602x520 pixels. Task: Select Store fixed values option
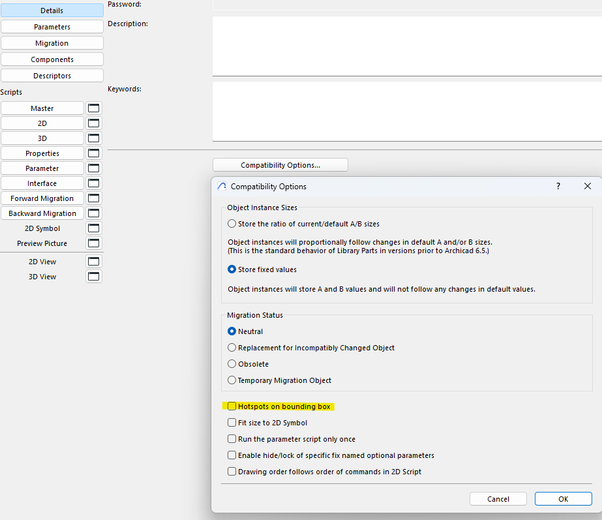pos(262,270)
